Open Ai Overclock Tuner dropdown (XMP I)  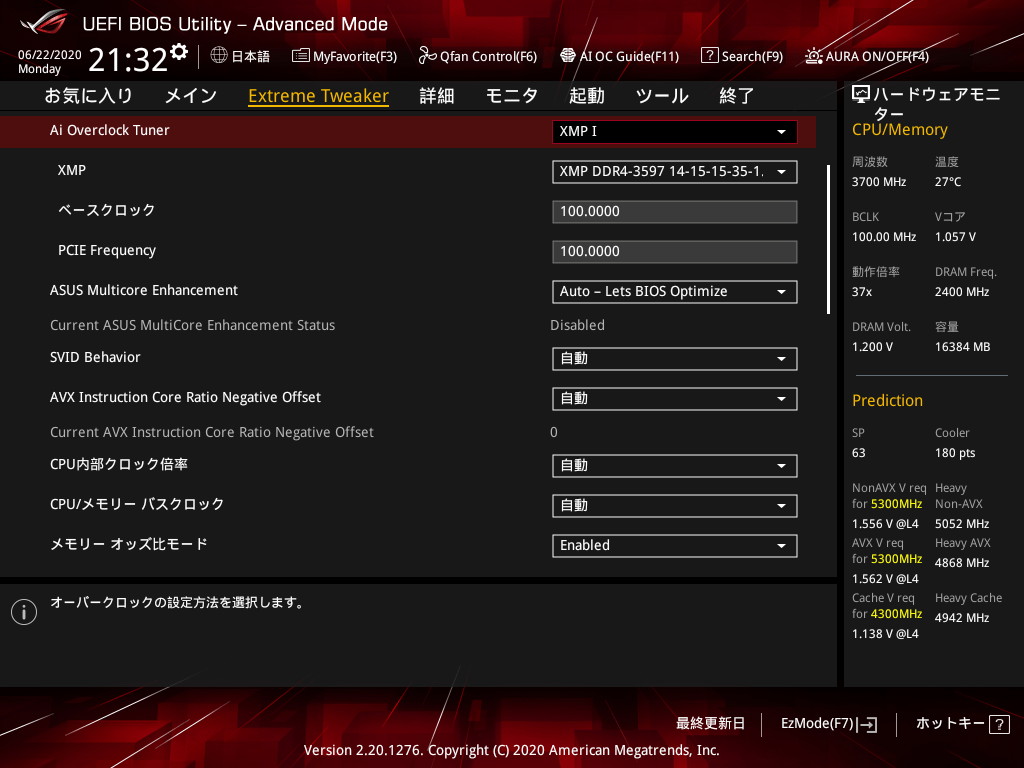click(x=675, y=131)
